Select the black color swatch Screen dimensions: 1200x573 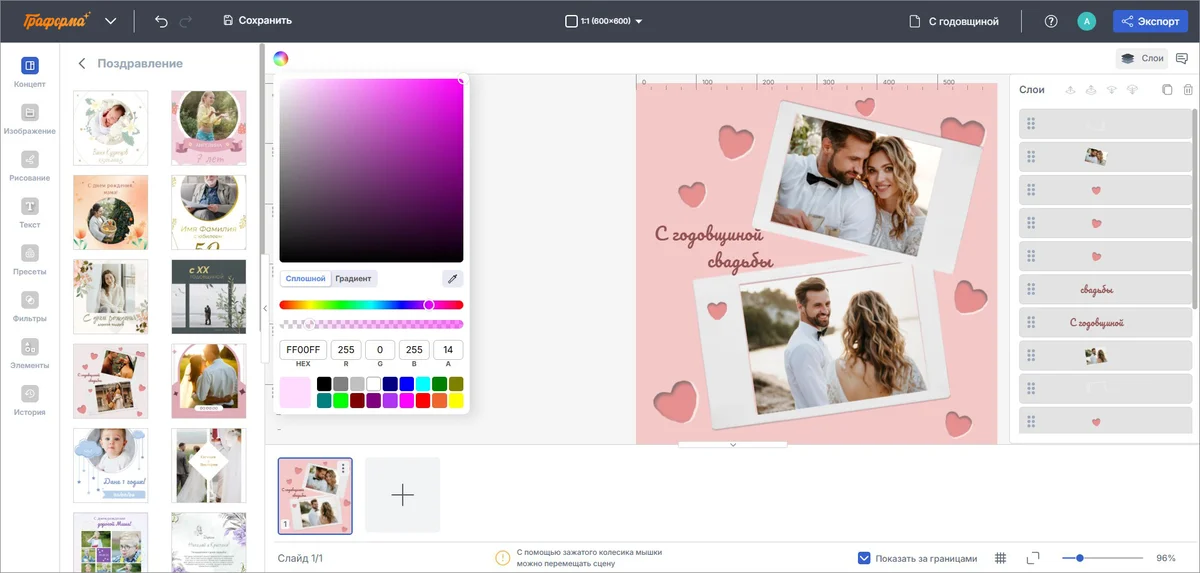pos(324,384)
